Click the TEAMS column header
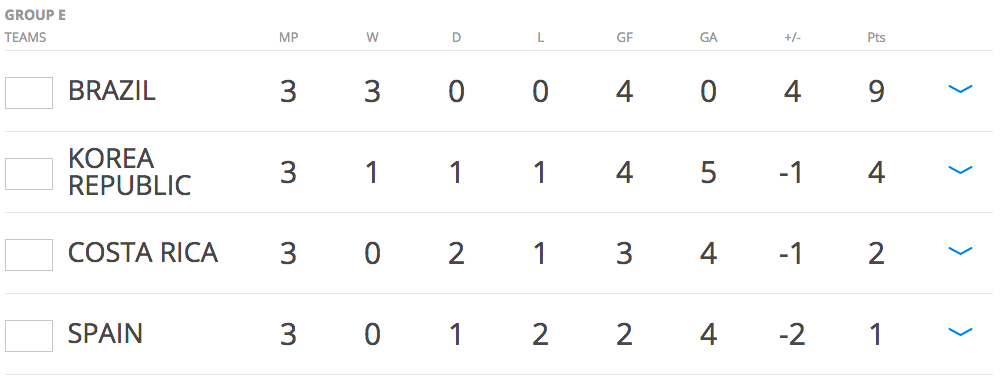The width and height of the screenshot is (1000, 377). (26, 38)
